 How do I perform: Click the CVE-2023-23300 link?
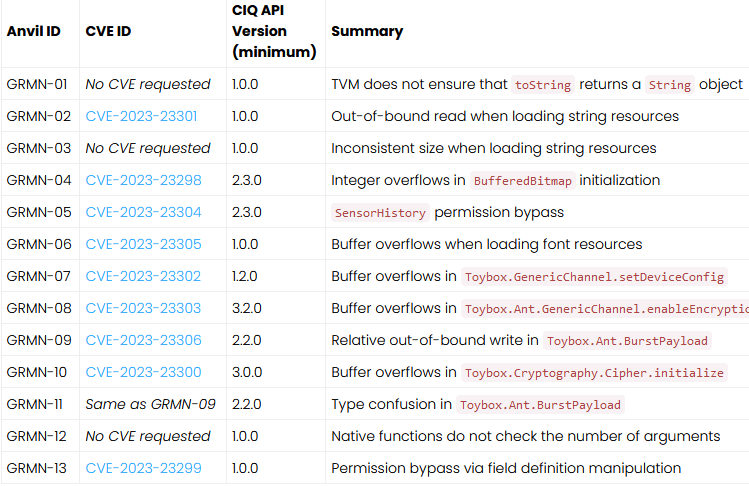pyautogui.click(x=143, y=372)
